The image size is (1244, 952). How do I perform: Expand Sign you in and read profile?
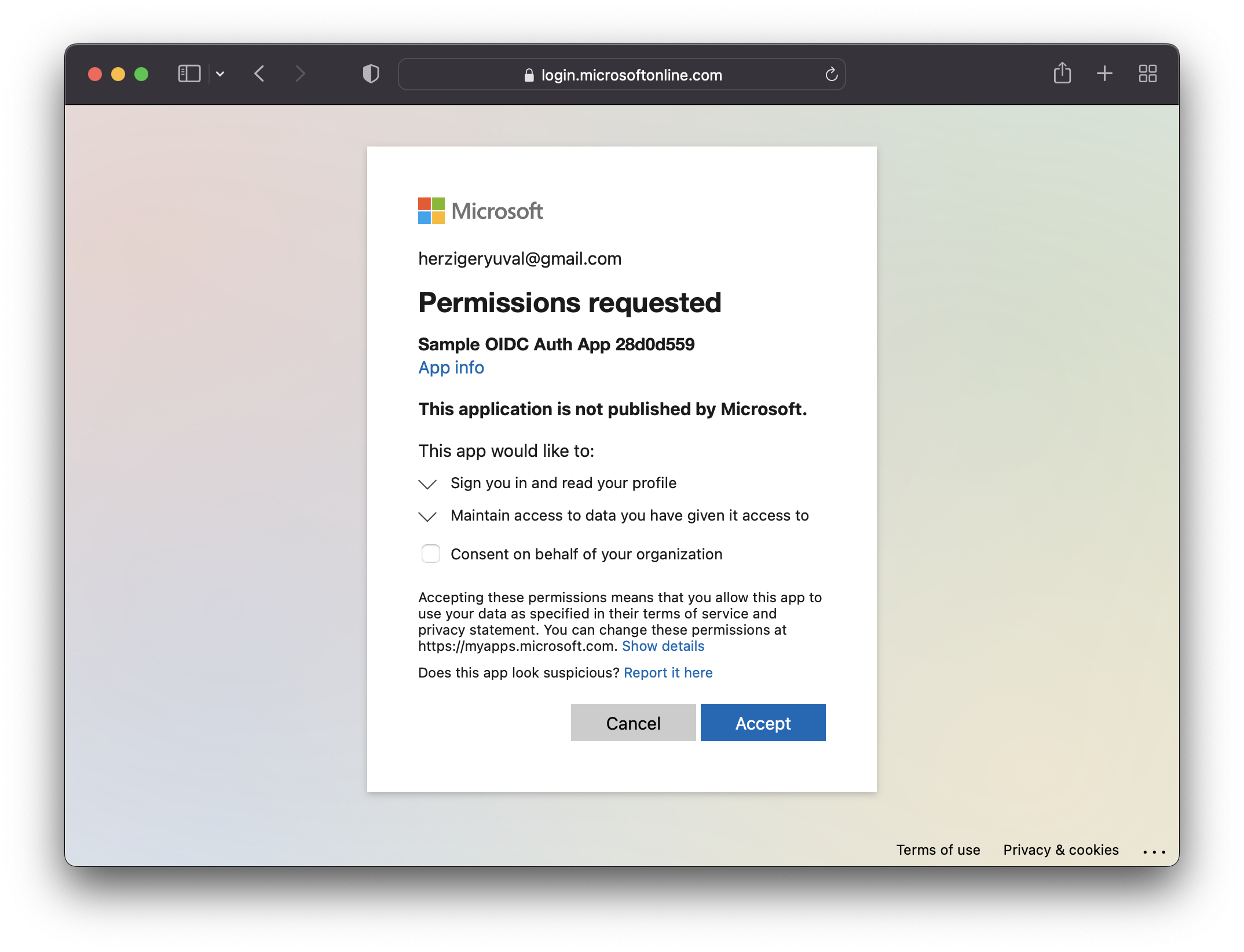click(427, 484)
